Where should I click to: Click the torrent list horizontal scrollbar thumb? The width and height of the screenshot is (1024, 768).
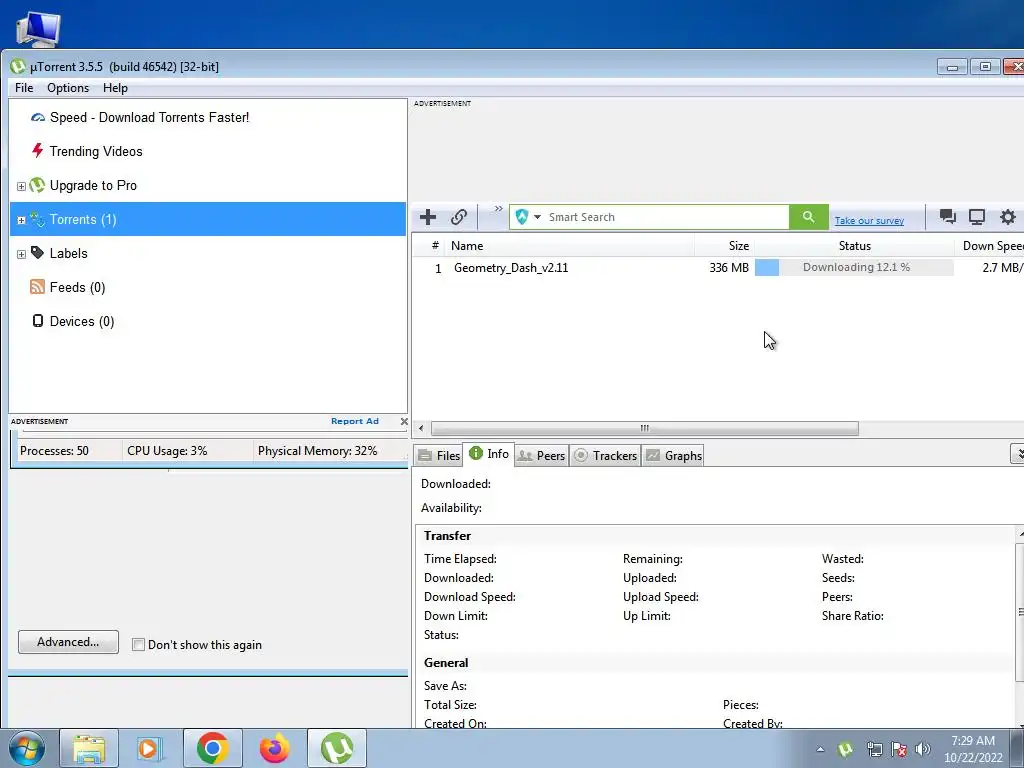pyautogui.click(x=645, y=428)
